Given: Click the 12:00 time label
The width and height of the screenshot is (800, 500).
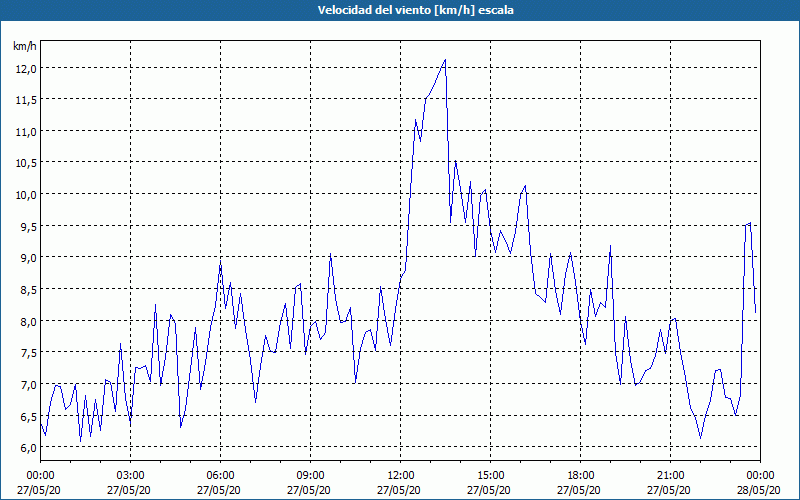Looking at the screenshot, I should [x=401, y=476].
